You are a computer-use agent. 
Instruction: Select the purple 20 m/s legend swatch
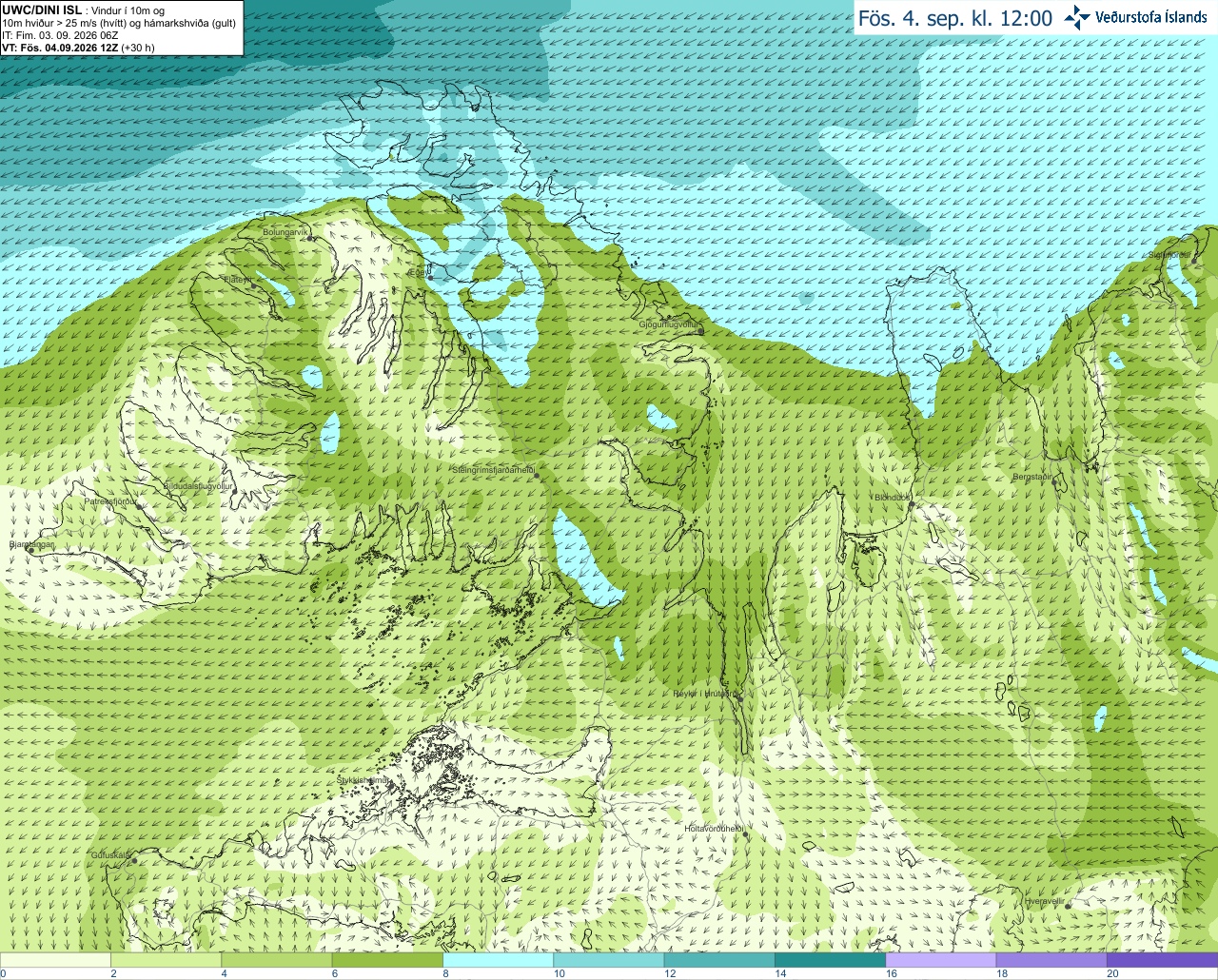tap(1162, 960)
